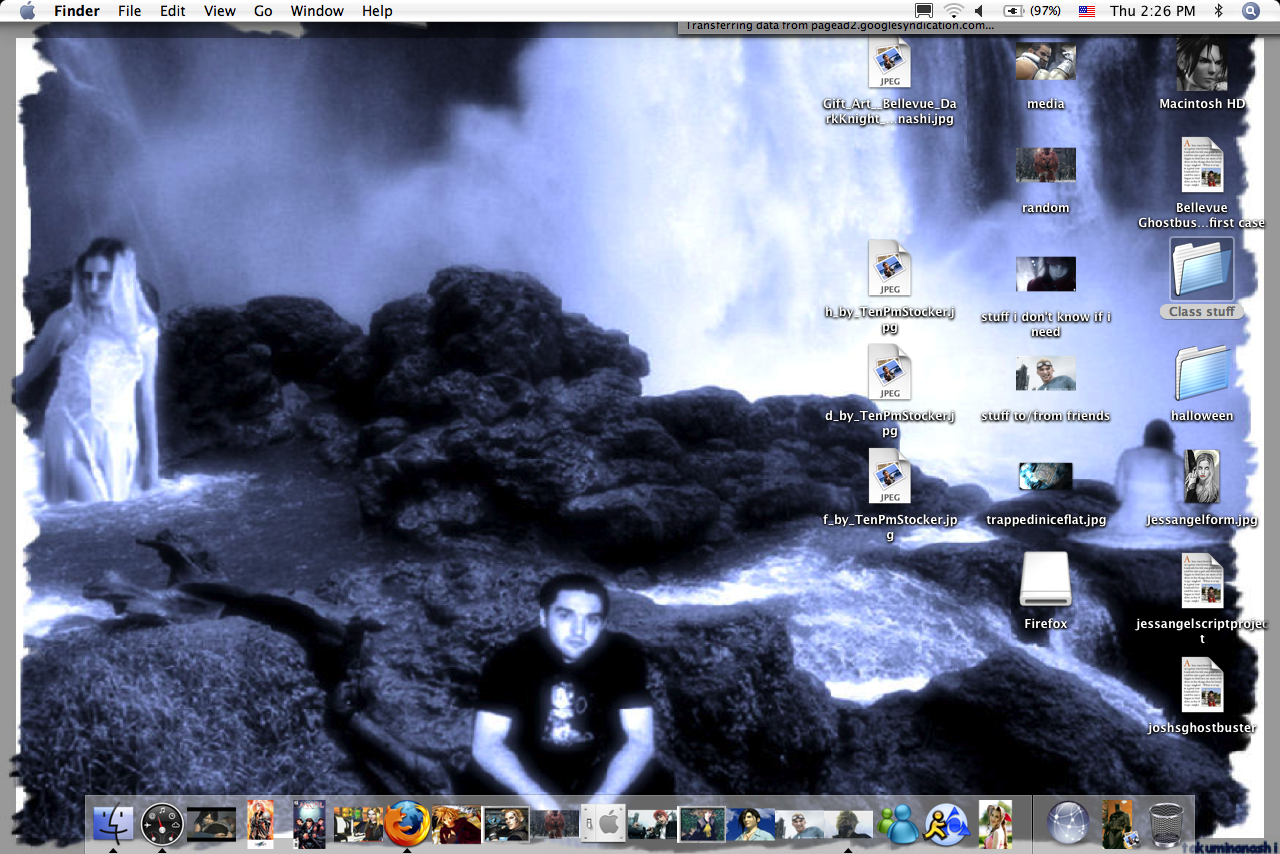1280x854 pixels.
Task: Open System Preferences from the Dock
Action: coord(604,824)
